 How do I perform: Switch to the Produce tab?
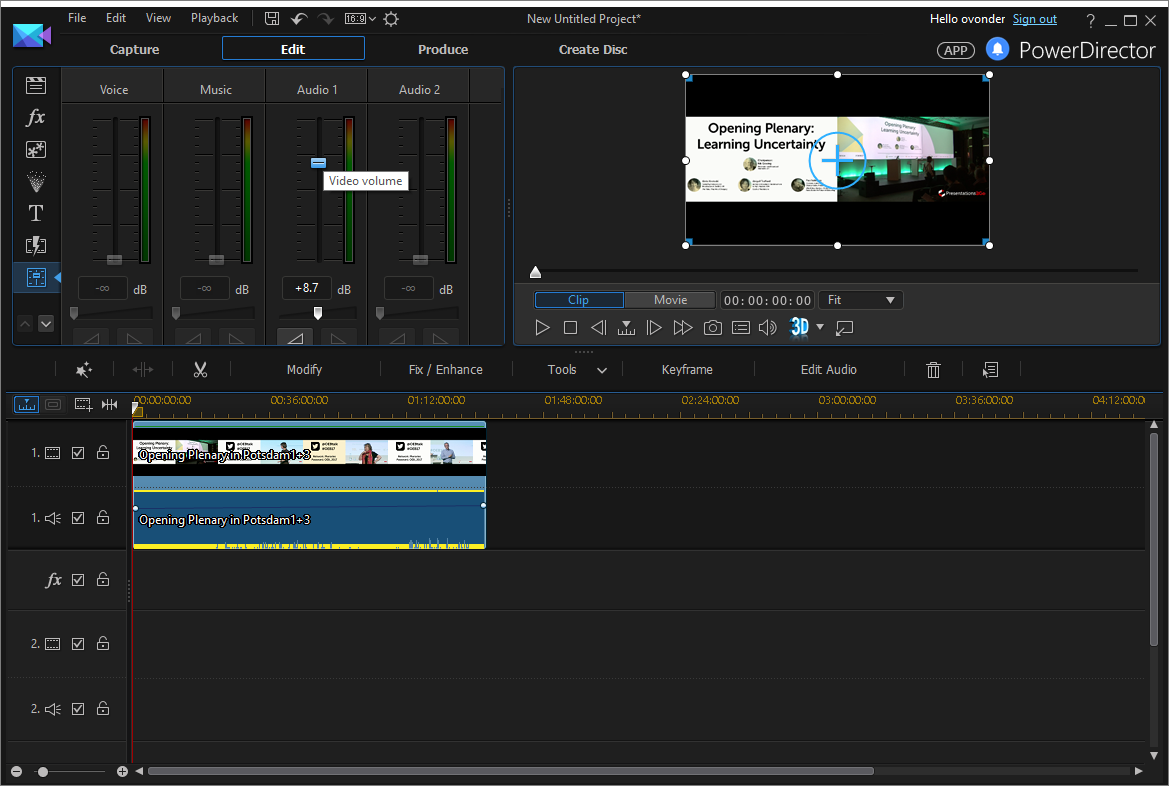[x=443, y=49]
